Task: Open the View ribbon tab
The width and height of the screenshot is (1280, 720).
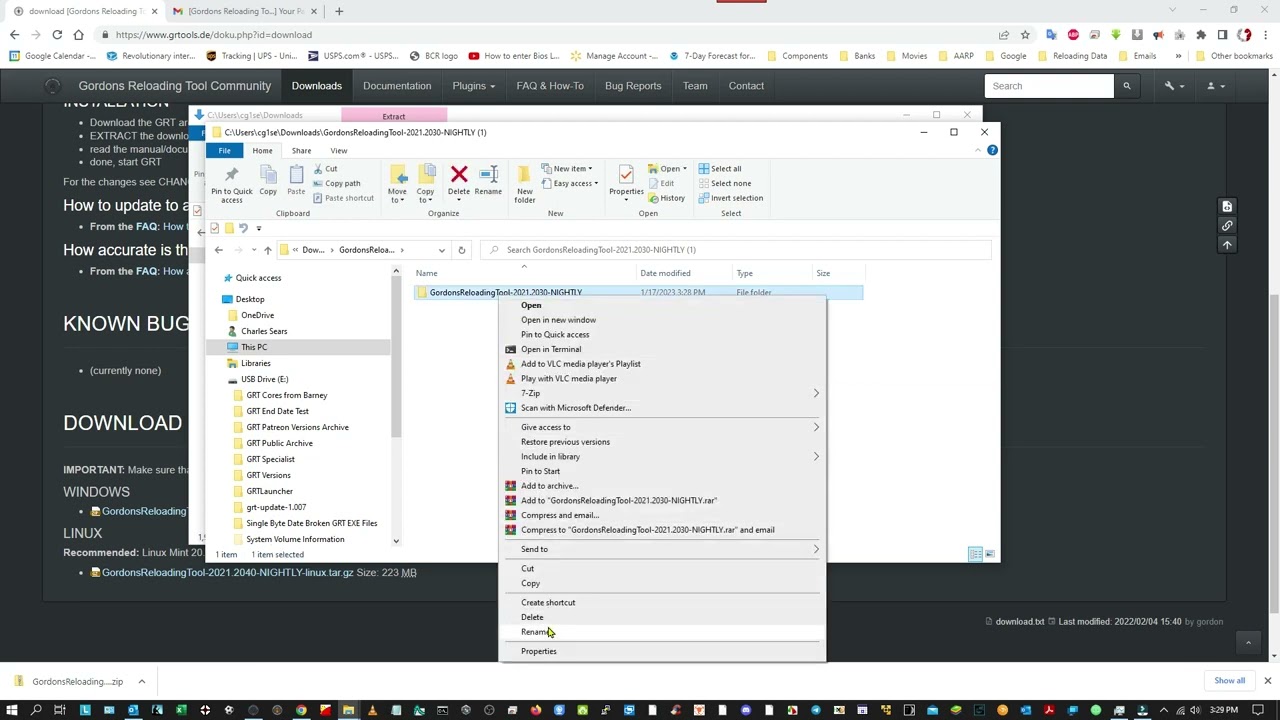Action: click(339, 151)
